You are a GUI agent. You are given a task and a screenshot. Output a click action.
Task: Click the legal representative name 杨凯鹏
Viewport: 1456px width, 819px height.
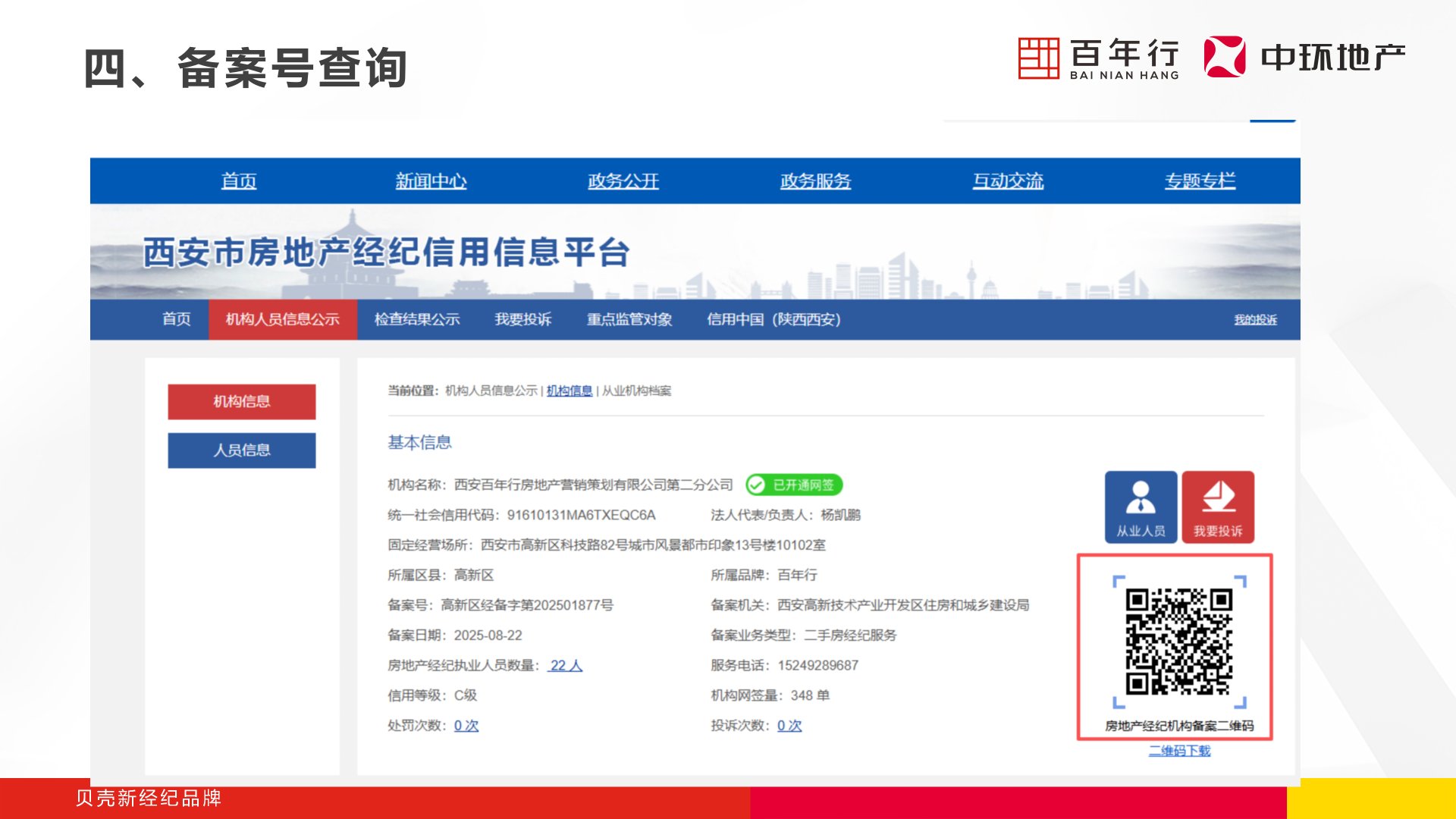[840, 515]
